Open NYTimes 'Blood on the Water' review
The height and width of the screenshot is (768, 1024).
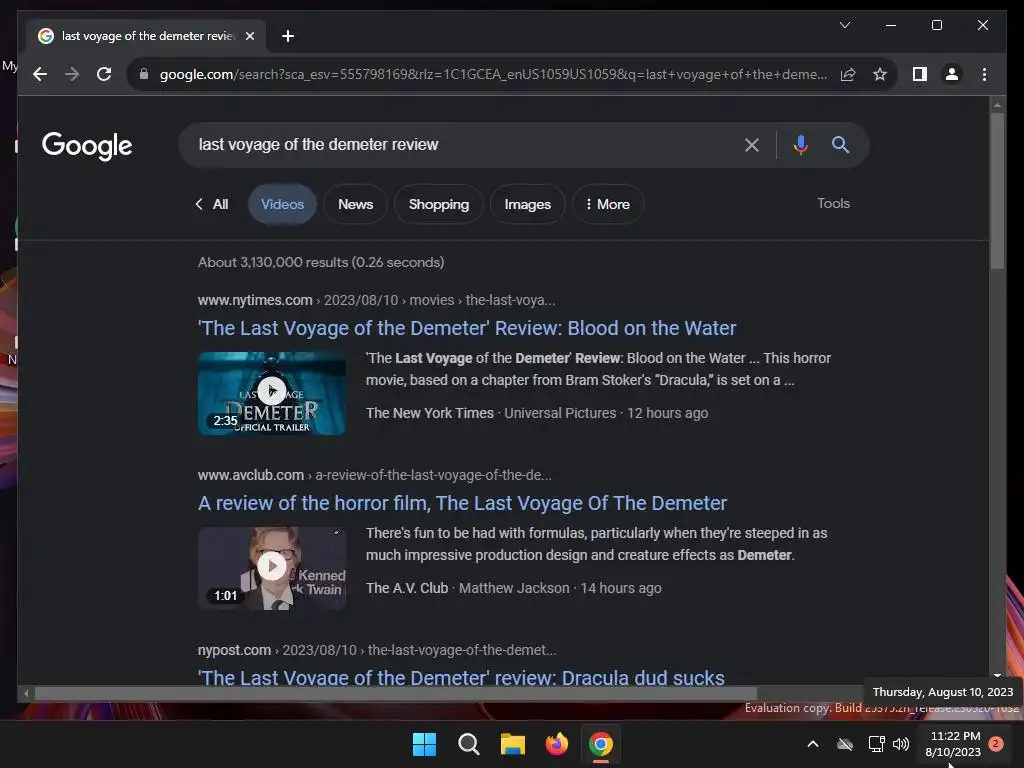click(x=467, y=328)
